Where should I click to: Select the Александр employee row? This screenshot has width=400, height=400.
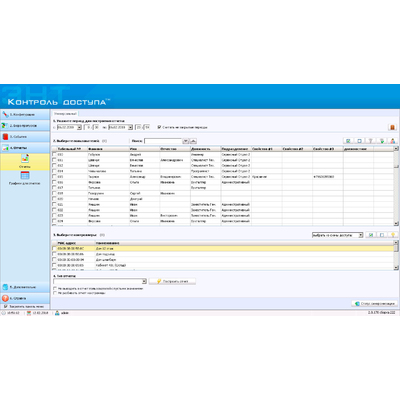point(223,177)
